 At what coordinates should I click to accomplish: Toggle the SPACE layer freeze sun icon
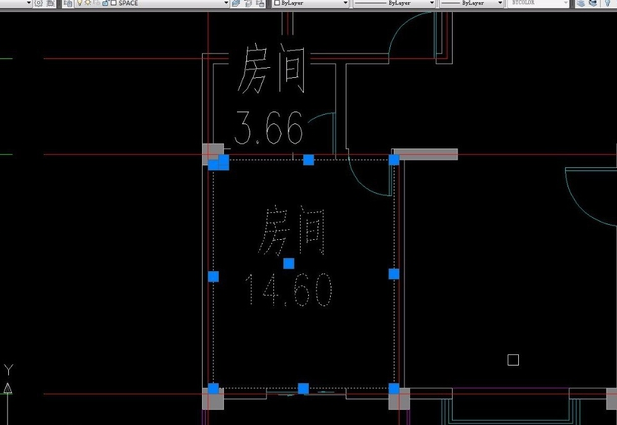(88, 3)
